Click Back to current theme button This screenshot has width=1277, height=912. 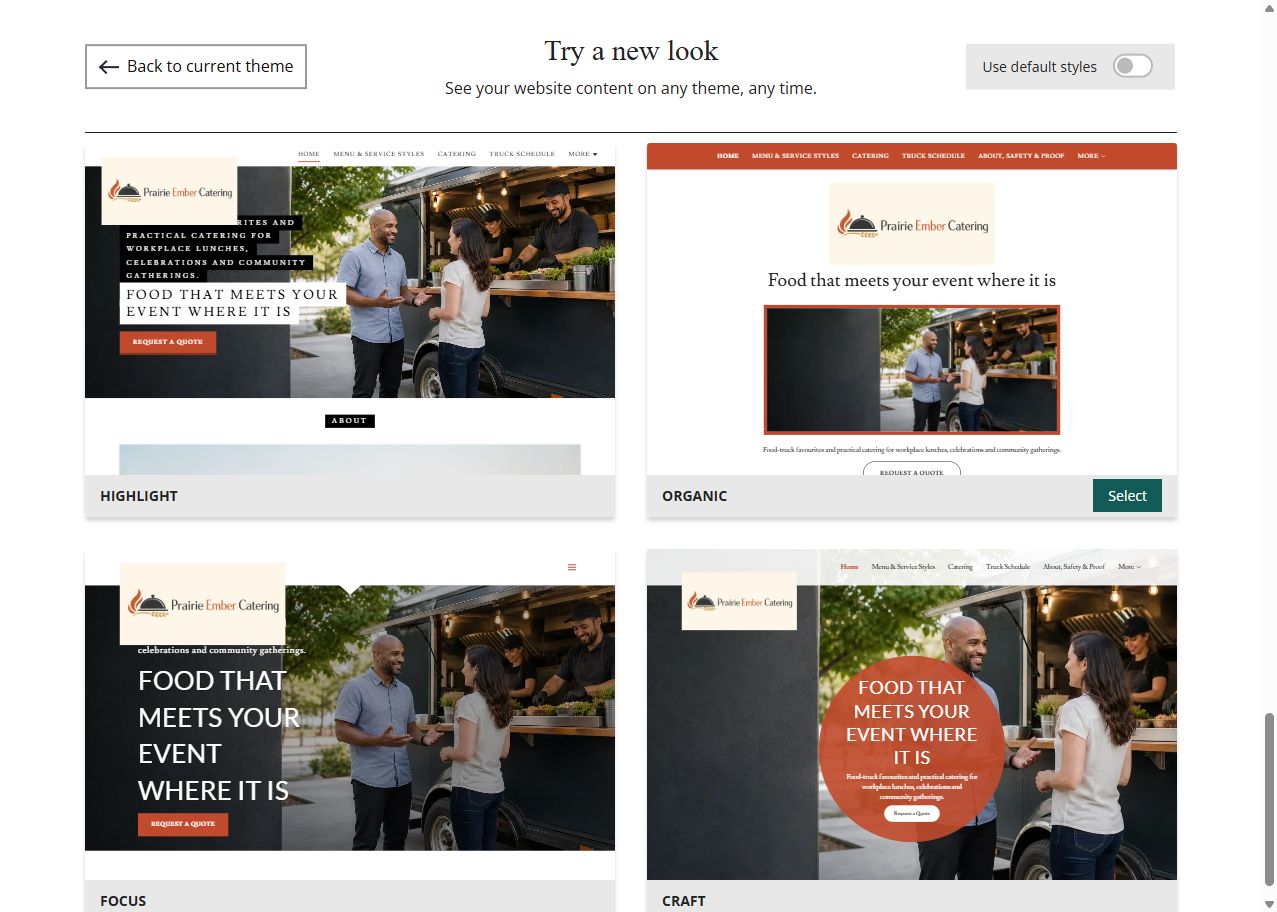click(196, 66)
